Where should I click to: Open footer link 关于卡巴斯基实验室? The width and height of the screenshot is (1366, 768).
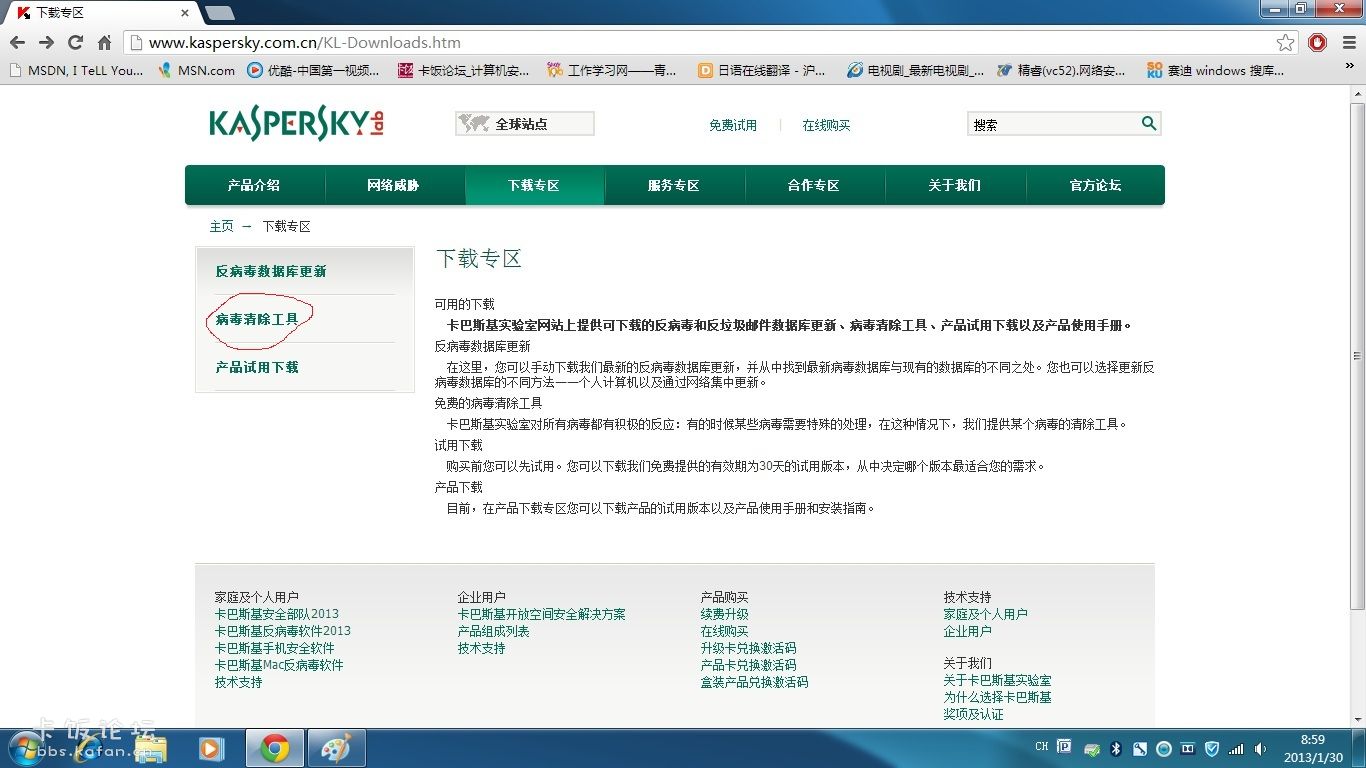click(997, 680)
